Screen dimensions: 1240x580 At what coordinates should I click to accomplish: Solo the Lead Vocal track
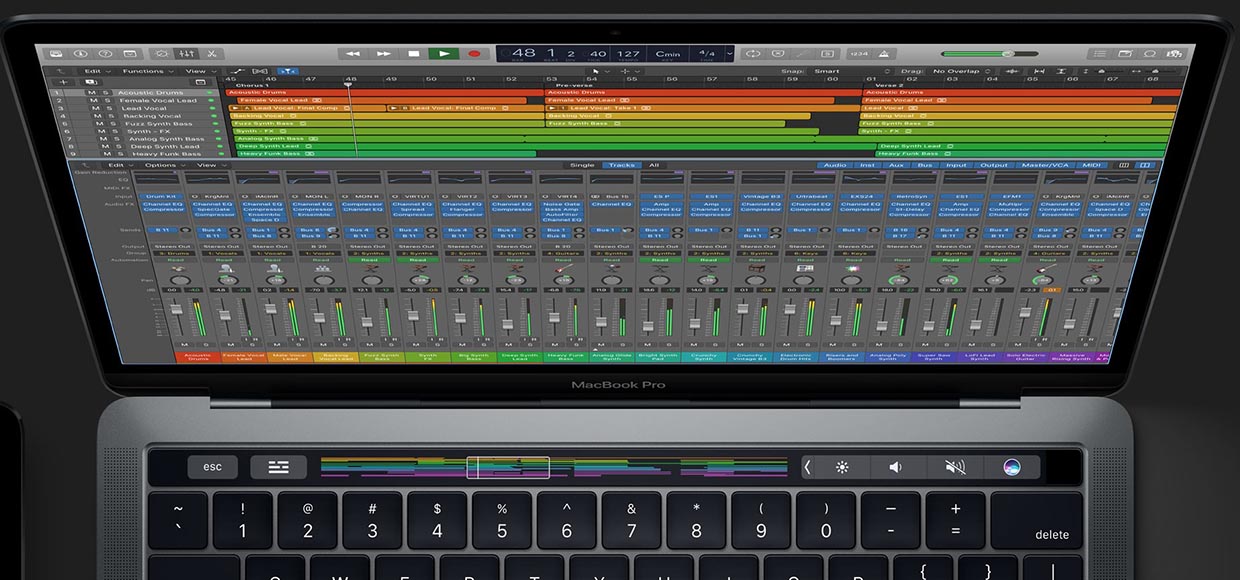pyautogui.click(x=109, y=108)
